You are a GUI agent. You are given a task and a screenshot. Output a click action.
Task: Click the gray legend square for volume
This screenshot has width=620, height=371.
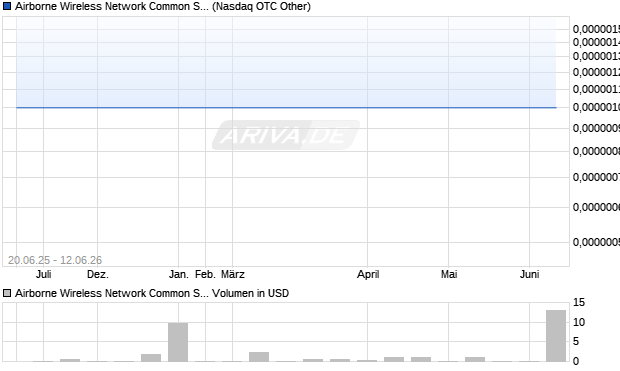click(x=7, y=293)
